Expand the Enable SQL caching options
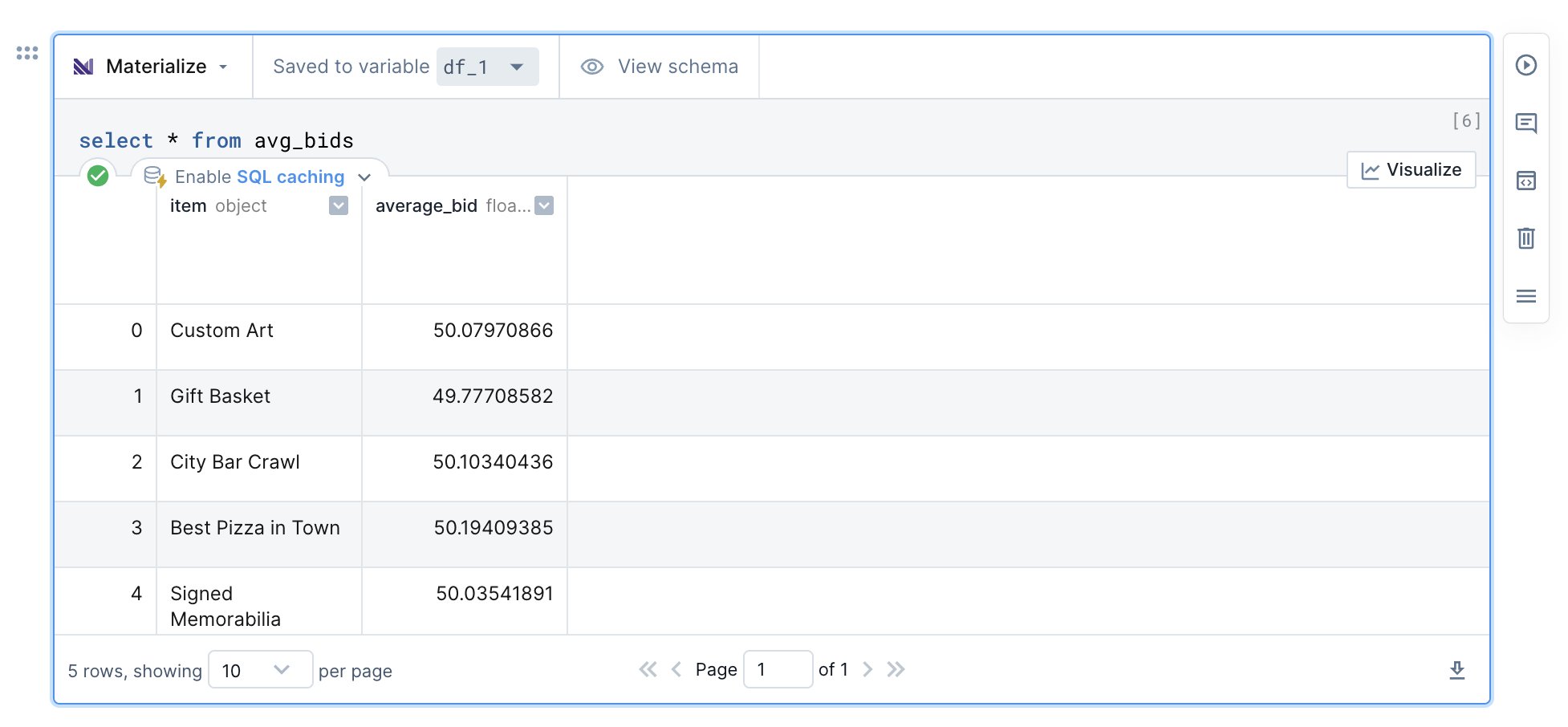 (x=364, y=177)
